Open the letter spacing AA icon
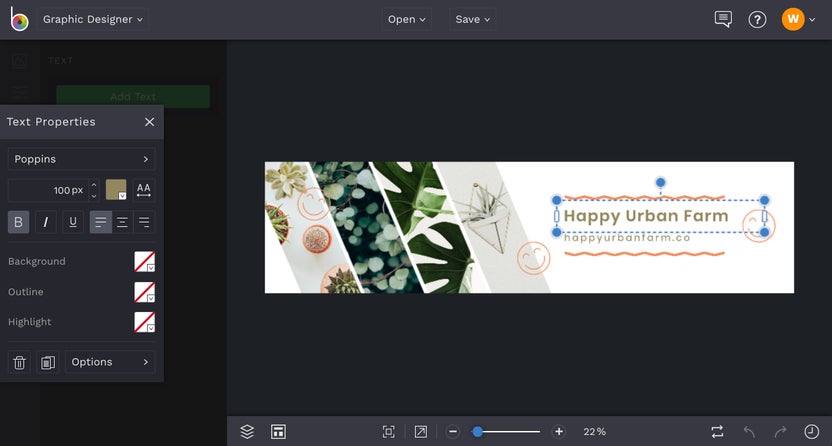The width and height of the screenshot is (832, 446). (x=144, y=190)
